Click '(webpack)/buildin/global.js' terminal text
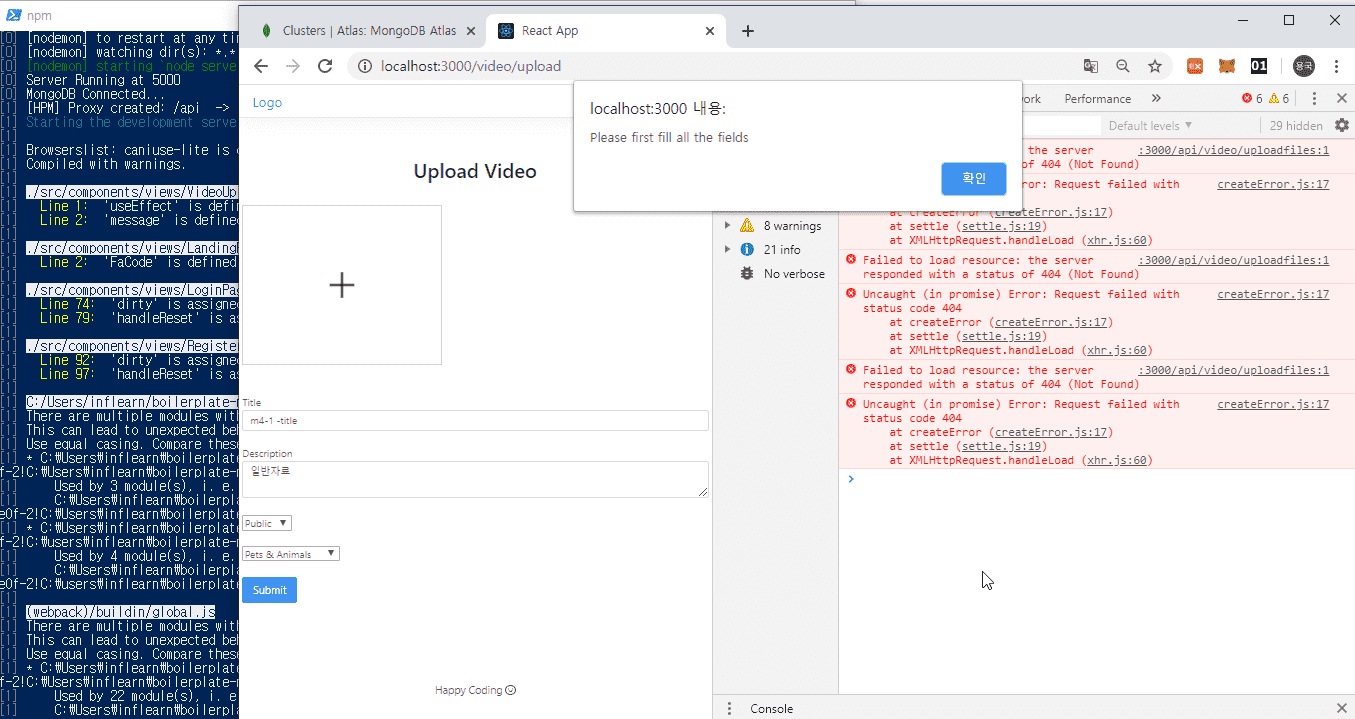 point(120,612)
